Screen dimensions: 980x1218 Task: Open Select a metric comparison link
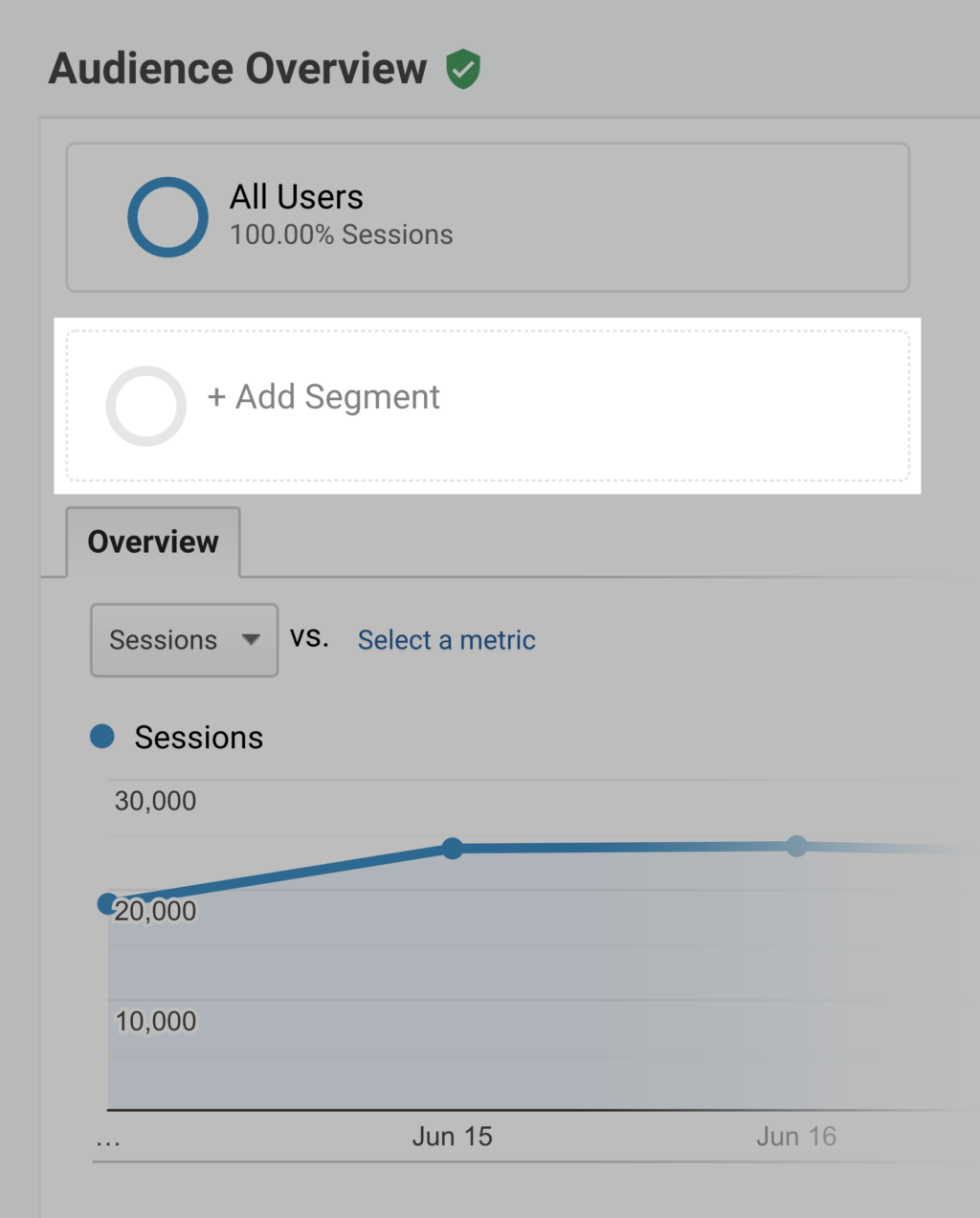click(446, 640)
